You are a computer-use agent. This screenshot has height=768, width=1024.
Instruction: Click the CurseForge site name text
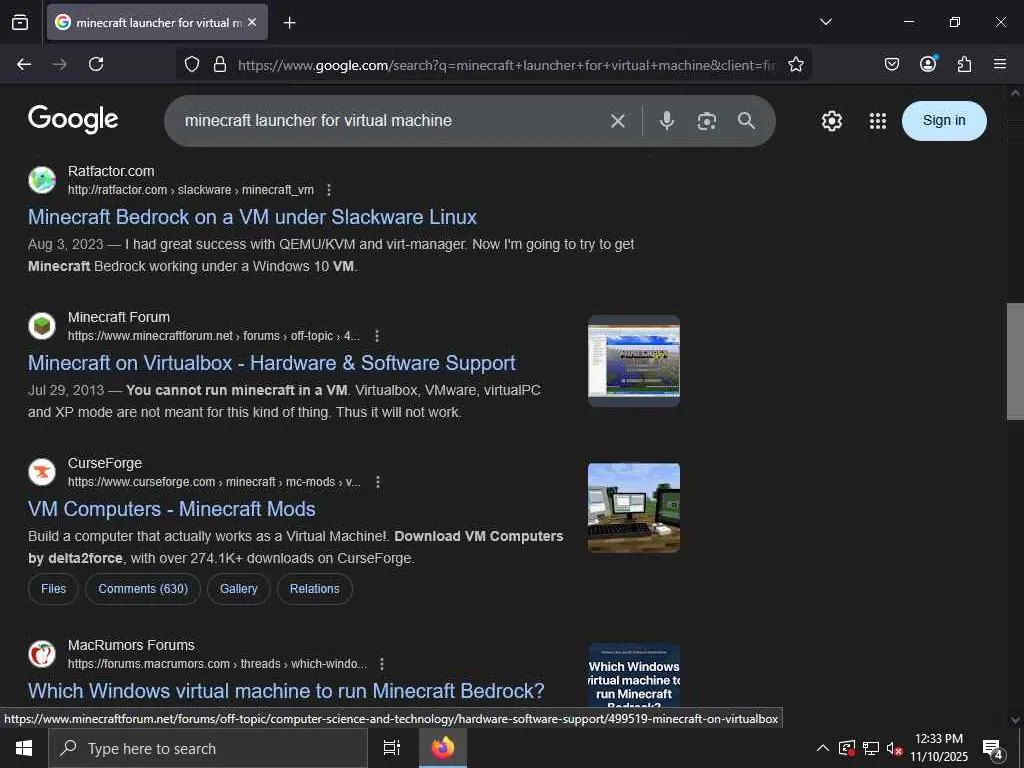coord(105,464)
